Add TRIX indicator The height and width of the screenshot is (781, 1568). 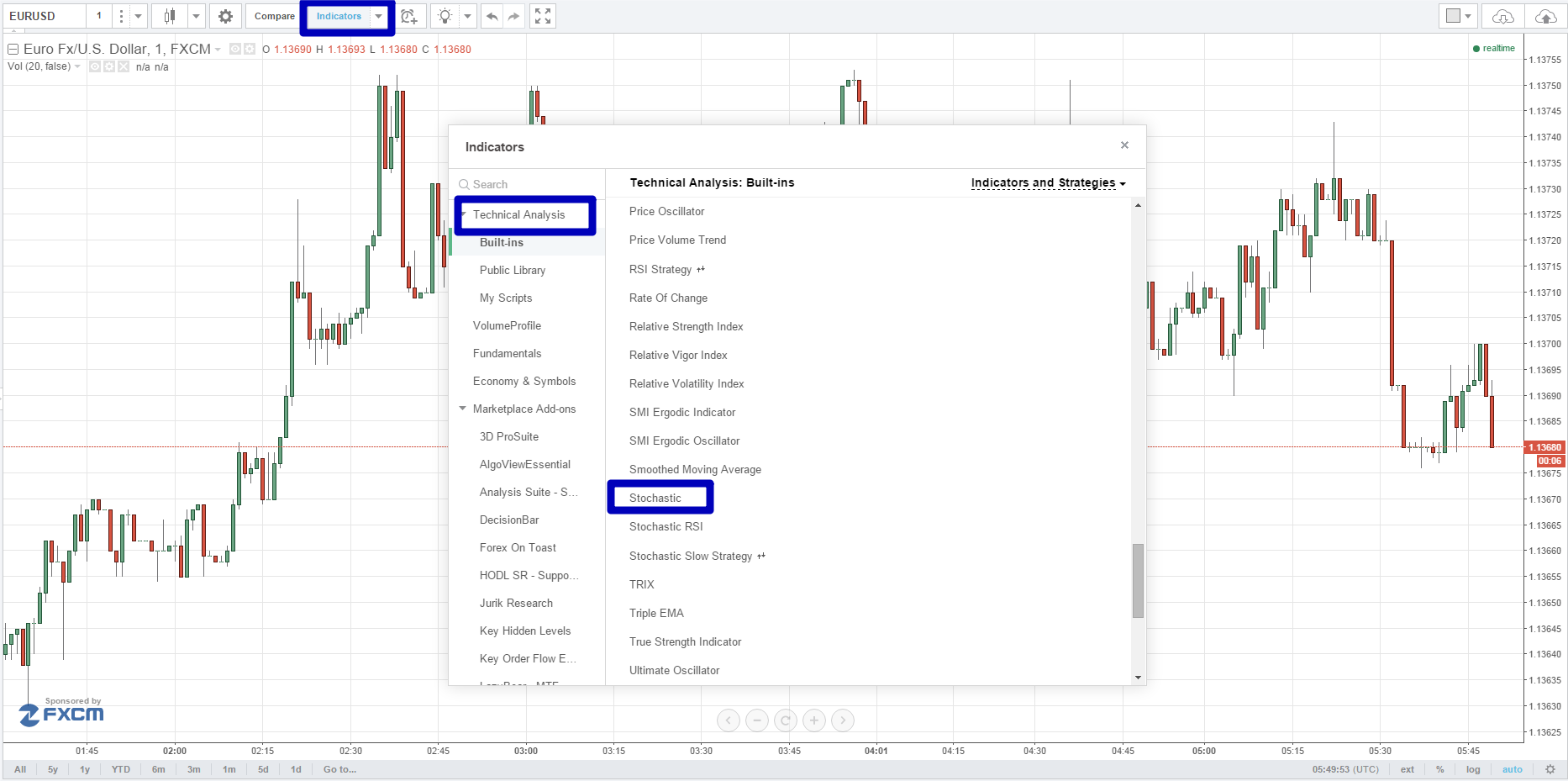point(642,584)
